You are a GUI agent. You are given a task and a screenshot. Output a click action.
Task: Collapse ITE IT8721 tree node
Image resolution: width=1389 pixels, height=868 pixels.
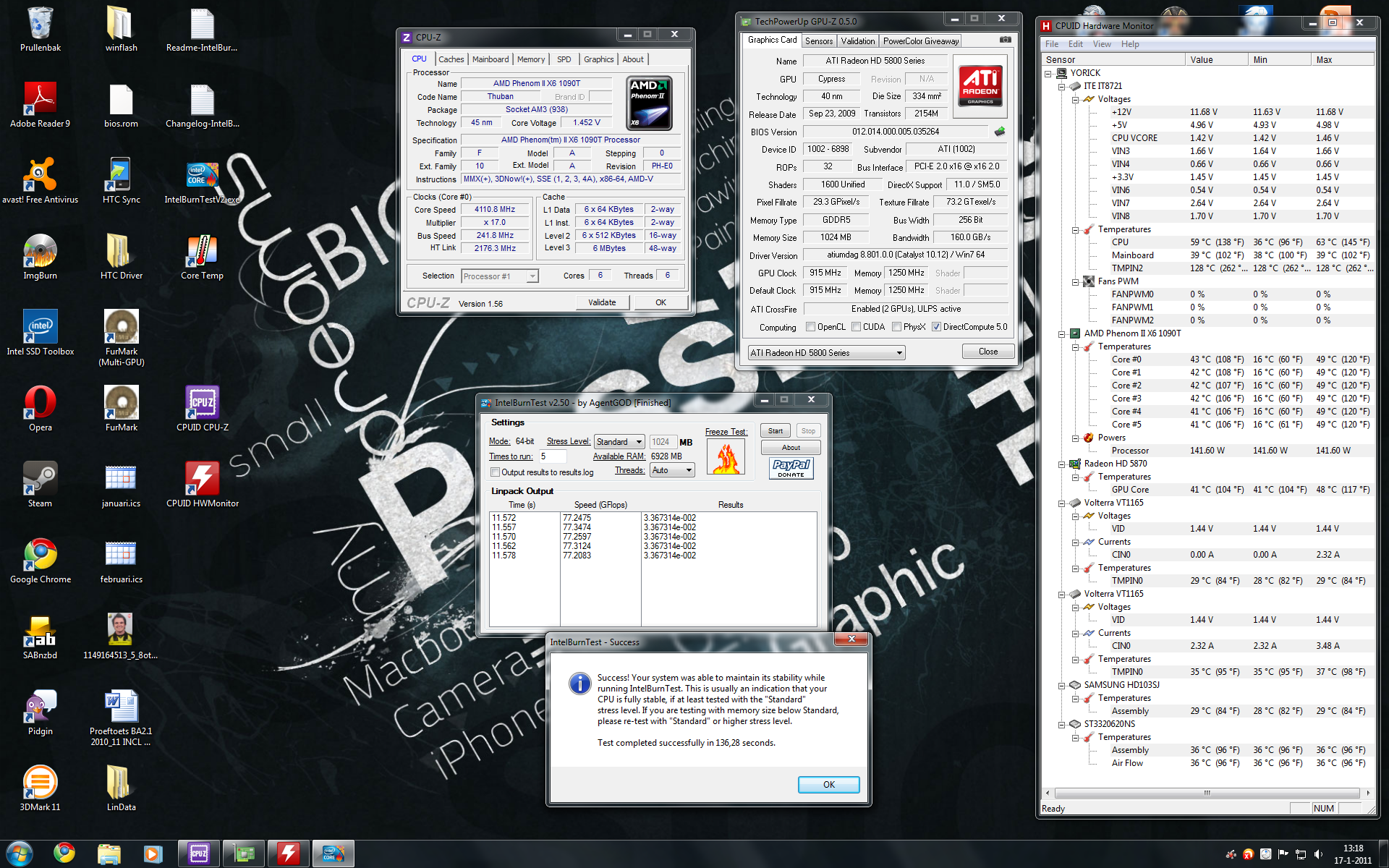1062,86
